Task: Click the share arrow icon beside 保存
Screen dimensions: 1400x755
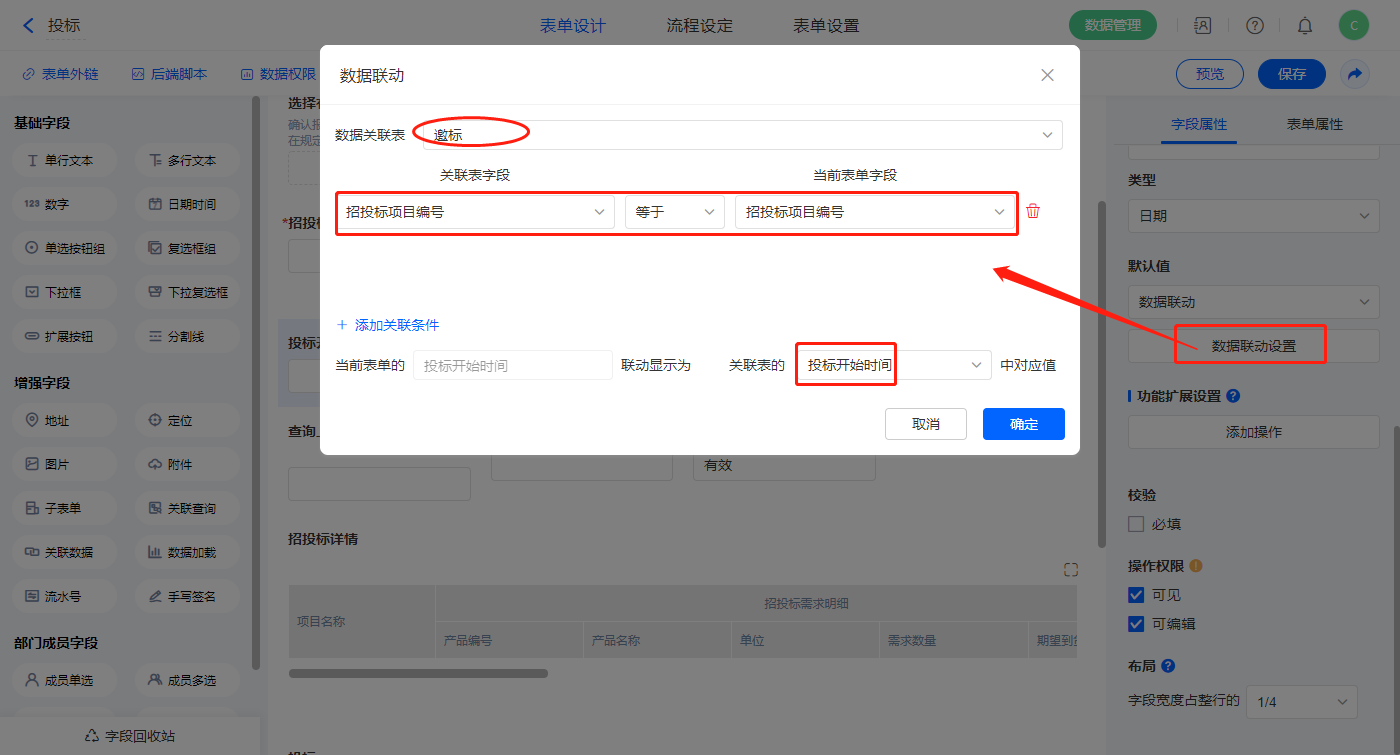Action: coord(1354,74)
